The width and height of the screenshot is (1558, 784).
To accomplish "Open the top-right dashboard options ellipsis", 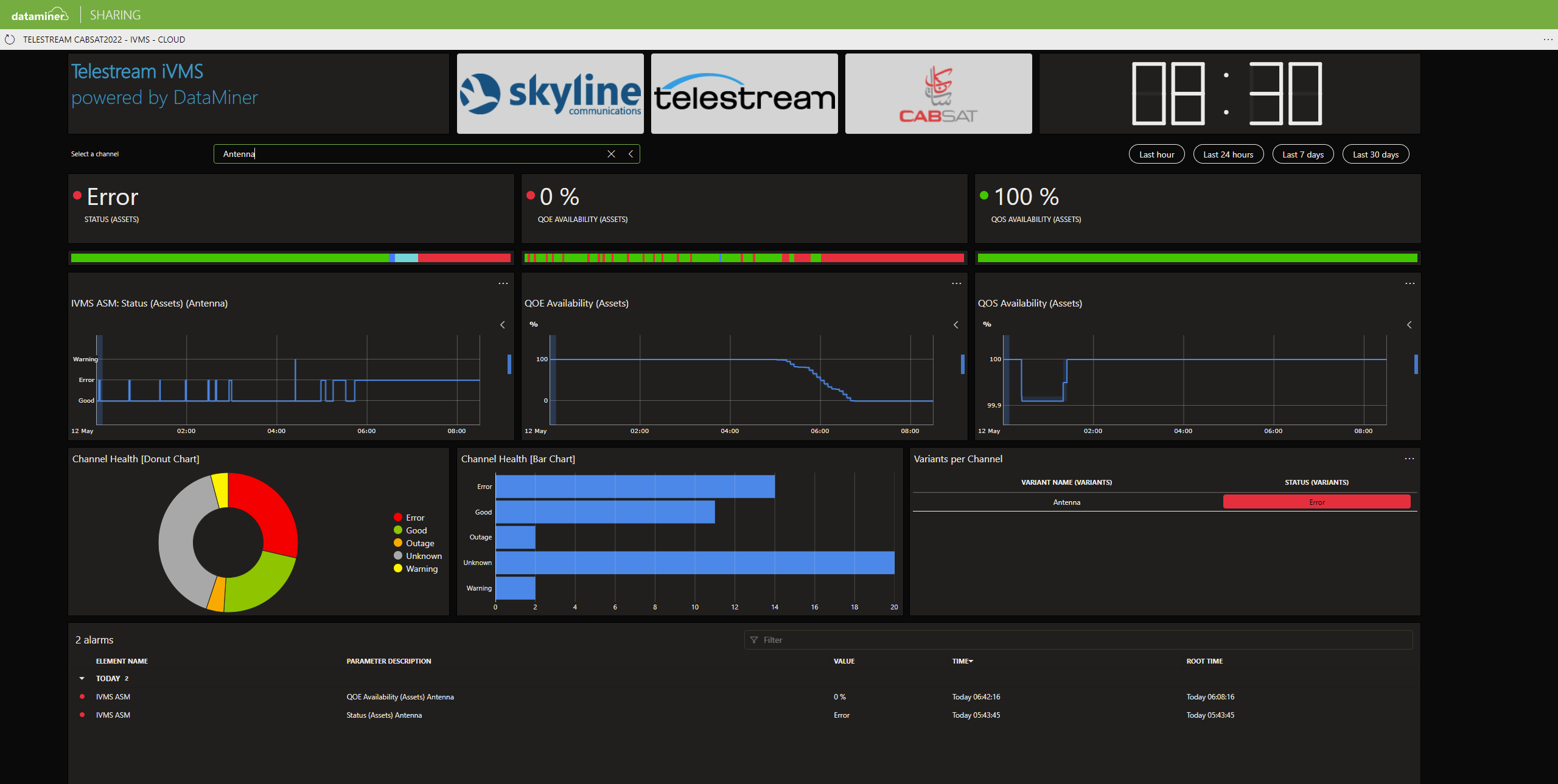I will [x=1548, y=40].
